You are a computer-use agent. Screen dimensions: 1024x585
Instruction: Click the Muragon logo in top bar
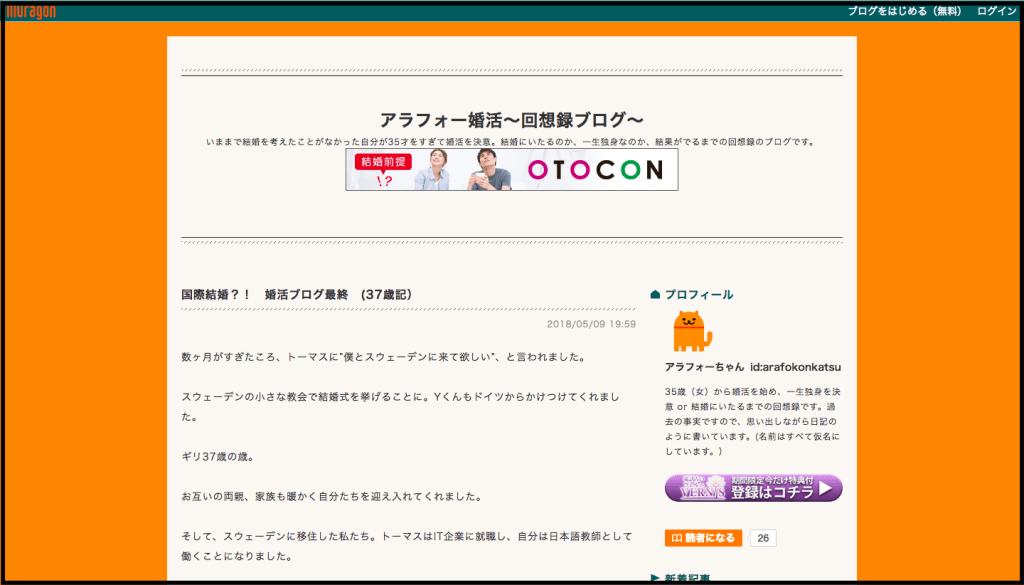tap(31, 11)
